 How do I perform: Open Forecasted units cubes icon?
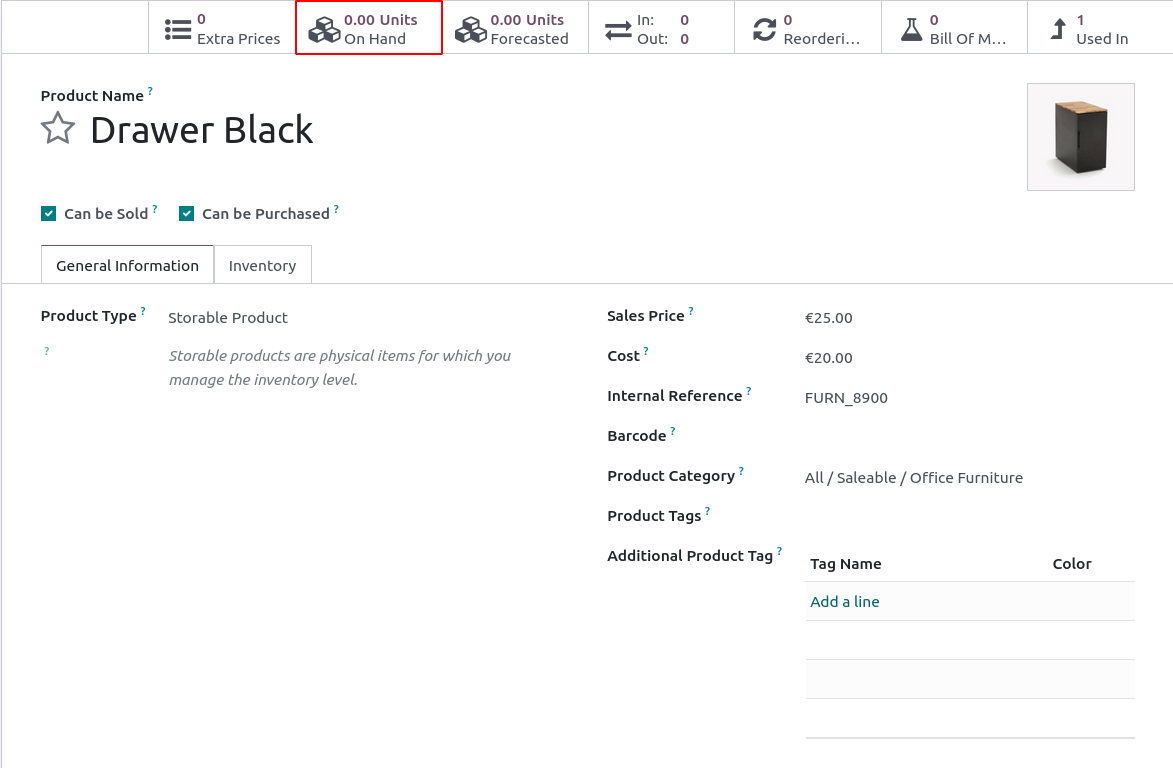pos(471,29)
